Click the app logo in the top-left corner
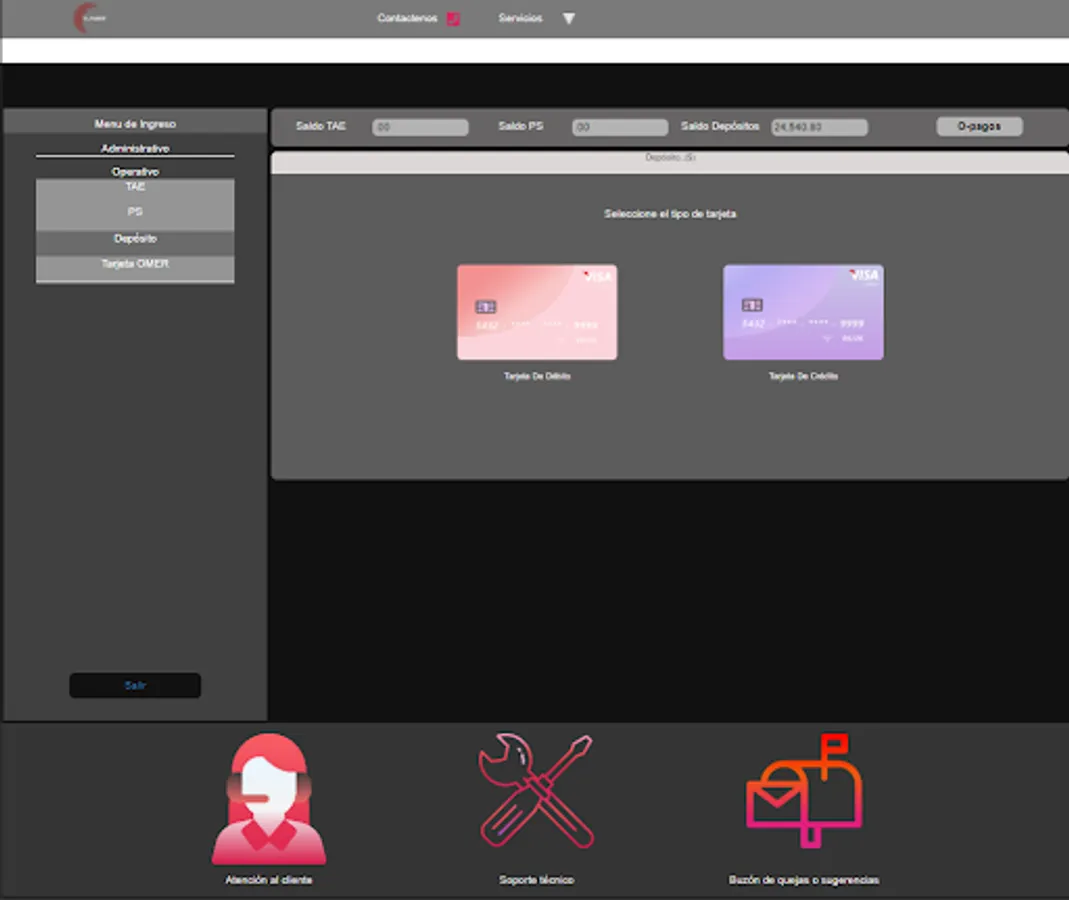 point(91,19)
